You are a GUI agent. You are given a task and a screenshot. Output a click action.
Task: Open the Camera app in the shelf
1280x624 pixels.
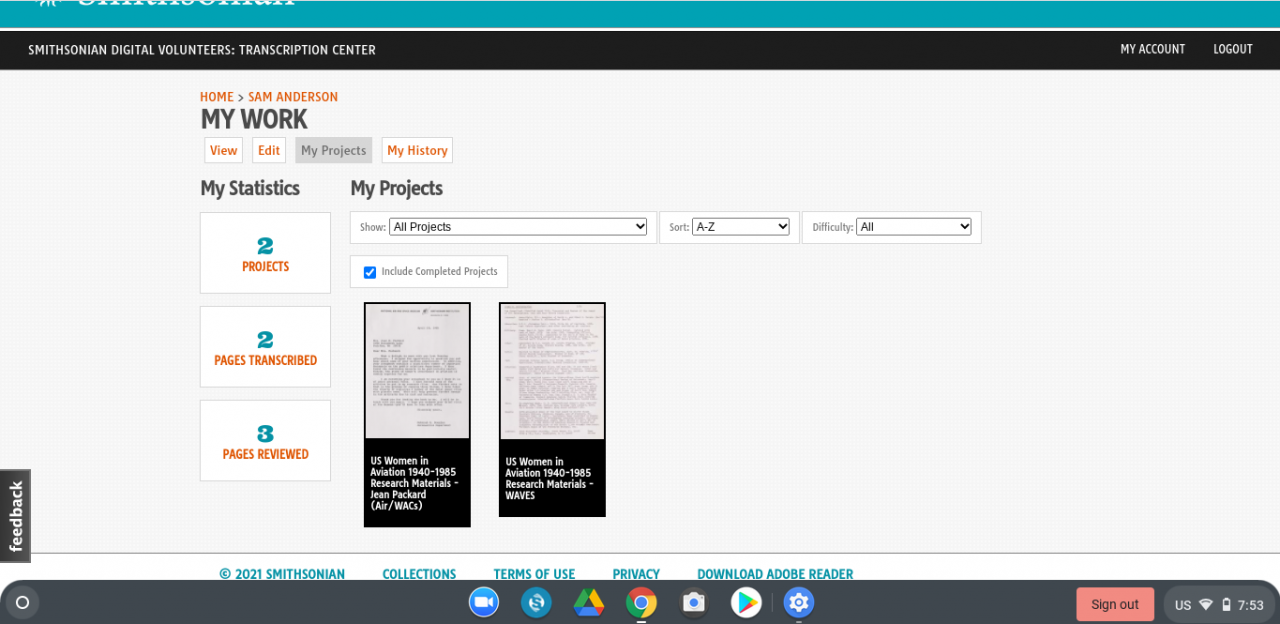694,602
